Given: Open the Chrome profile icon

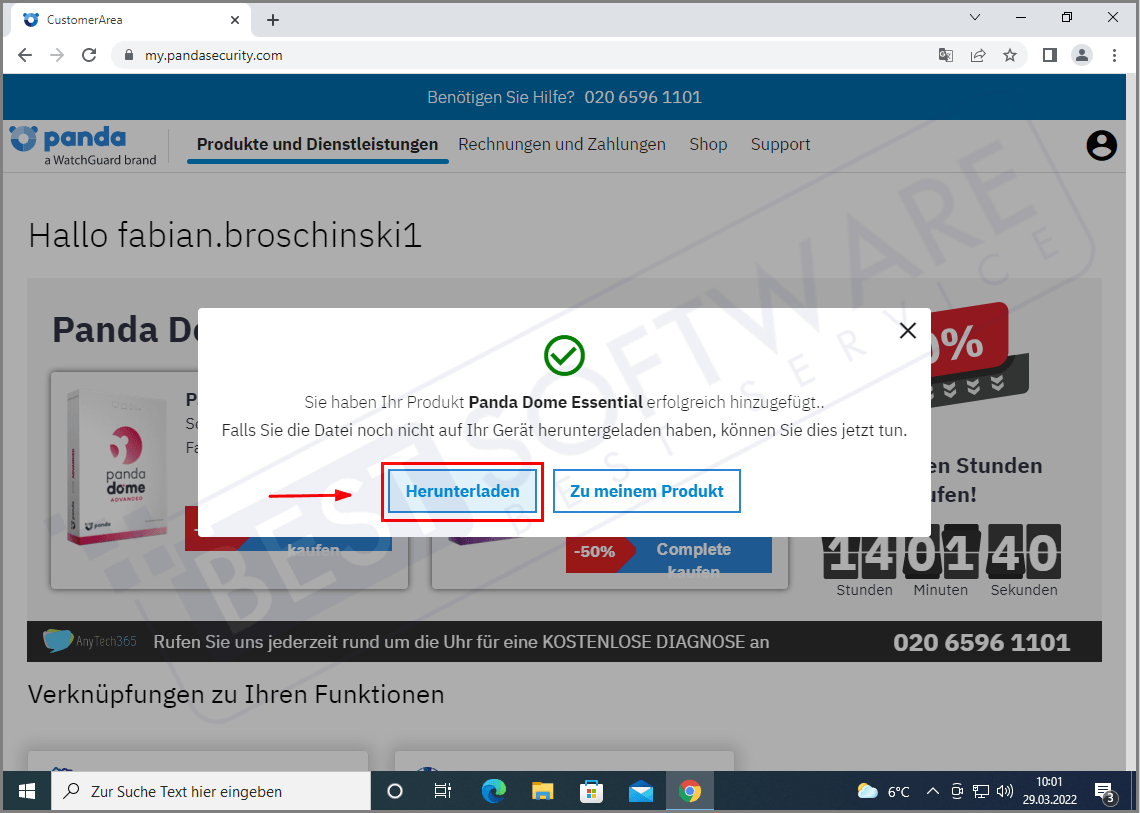Looking at the screenshot, I should tap(1082, 55).
